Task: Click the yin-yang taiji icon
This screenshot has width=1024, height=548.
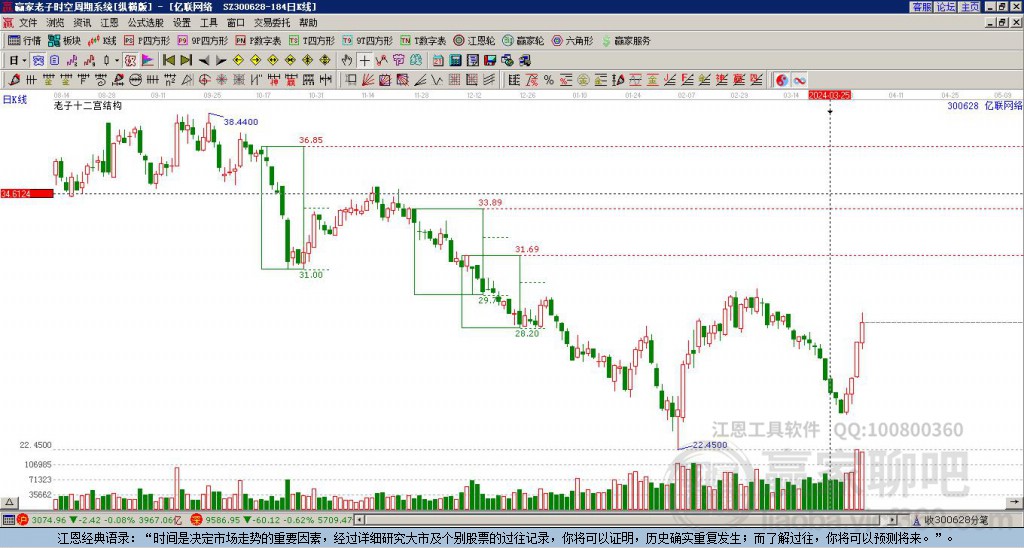Action: tap(782, 80)
